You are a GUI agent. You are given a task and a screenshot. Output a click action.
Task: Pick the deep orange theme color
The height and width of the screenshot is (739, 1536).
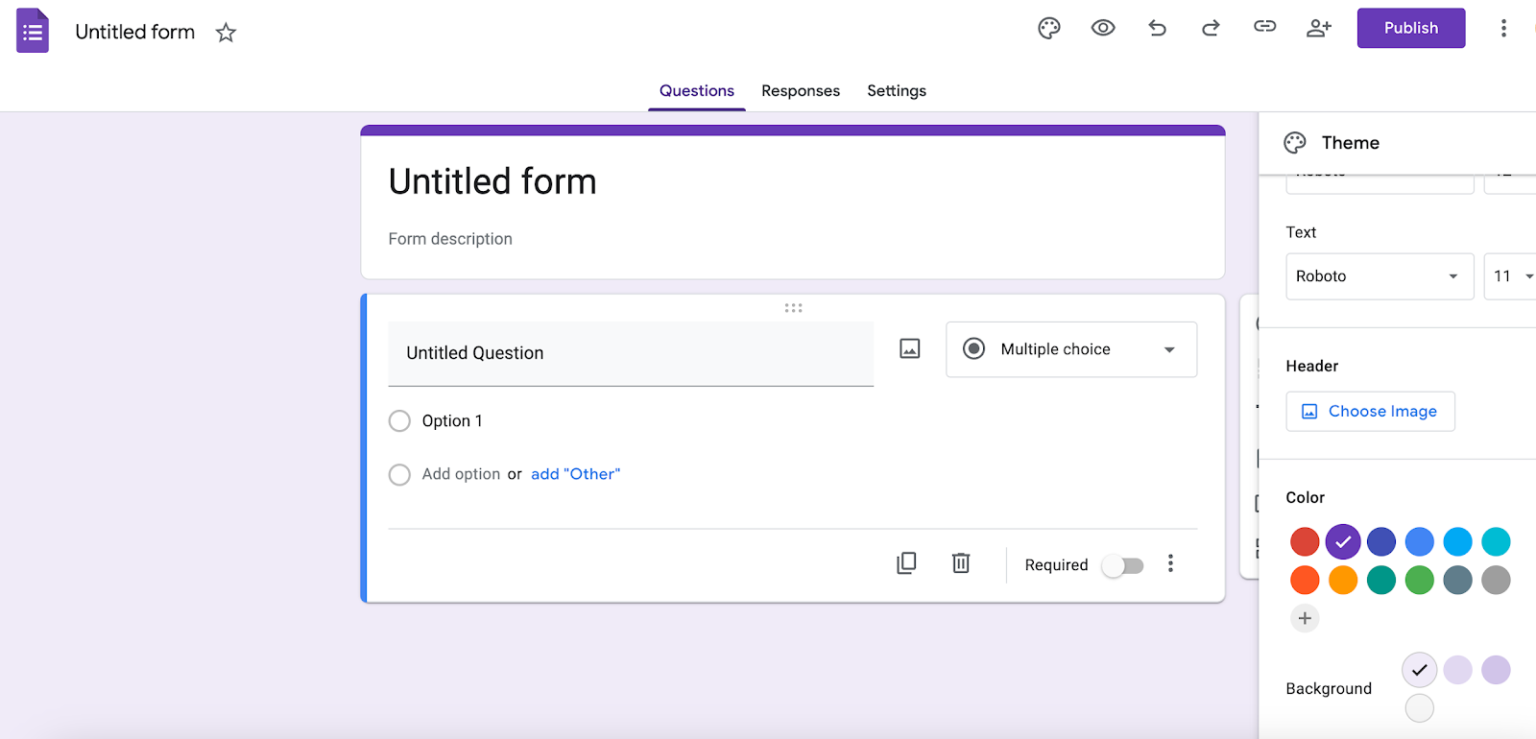click(x=1304, y=580)
